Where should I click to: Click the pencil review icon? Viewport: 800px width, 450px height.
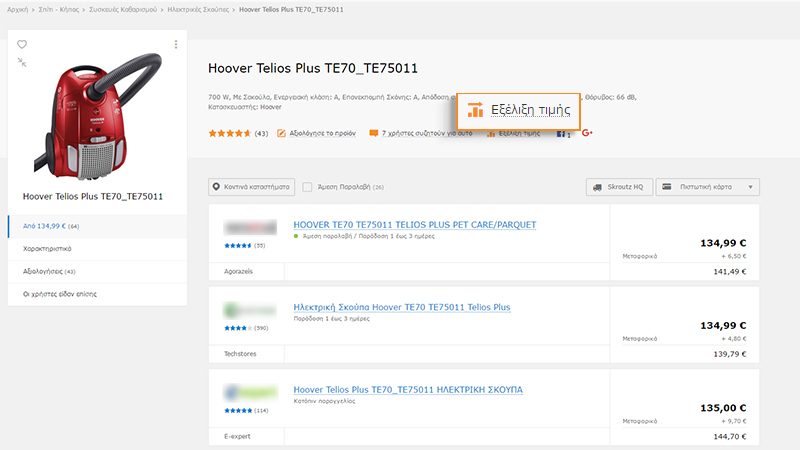[x=281, y=133]
